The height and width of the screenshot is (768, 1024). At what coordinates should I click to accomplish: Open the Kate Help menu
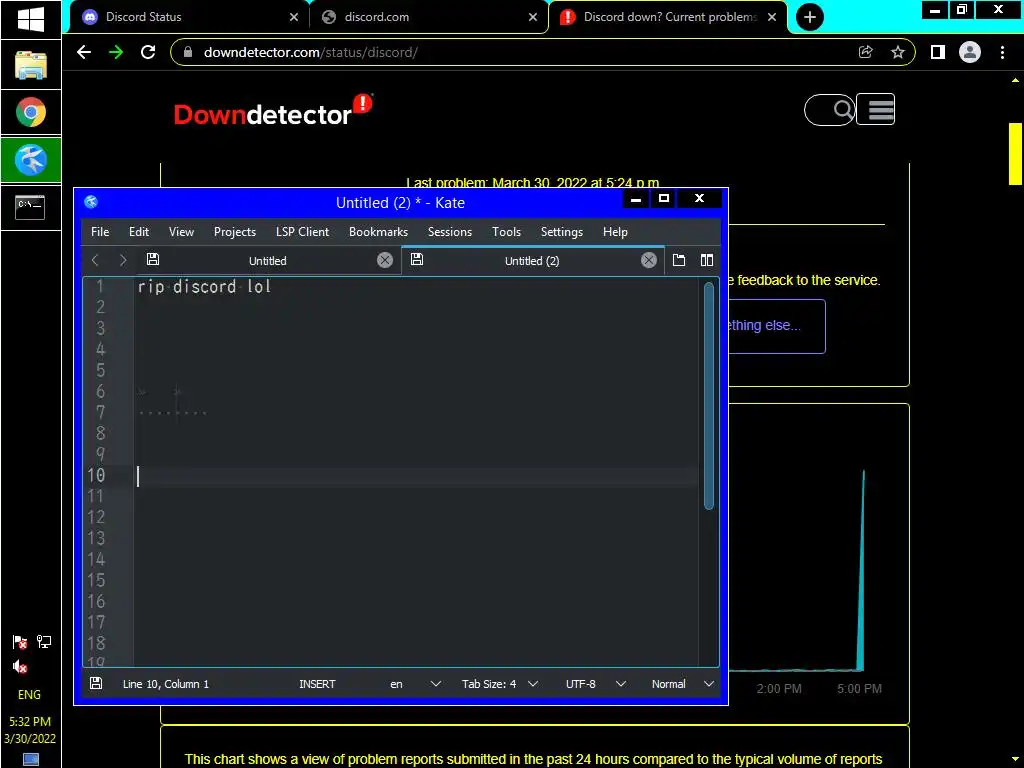(x=615, y=232)
